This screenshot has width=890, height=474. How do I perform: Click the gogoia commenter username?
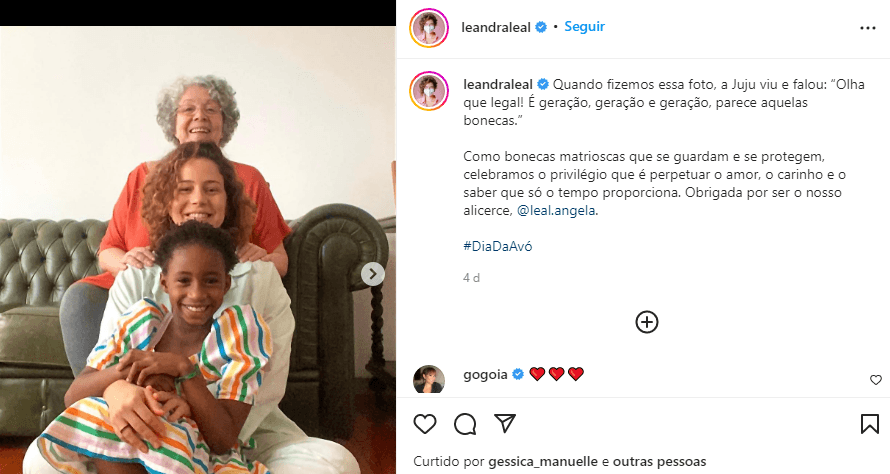tap(485, 375)
